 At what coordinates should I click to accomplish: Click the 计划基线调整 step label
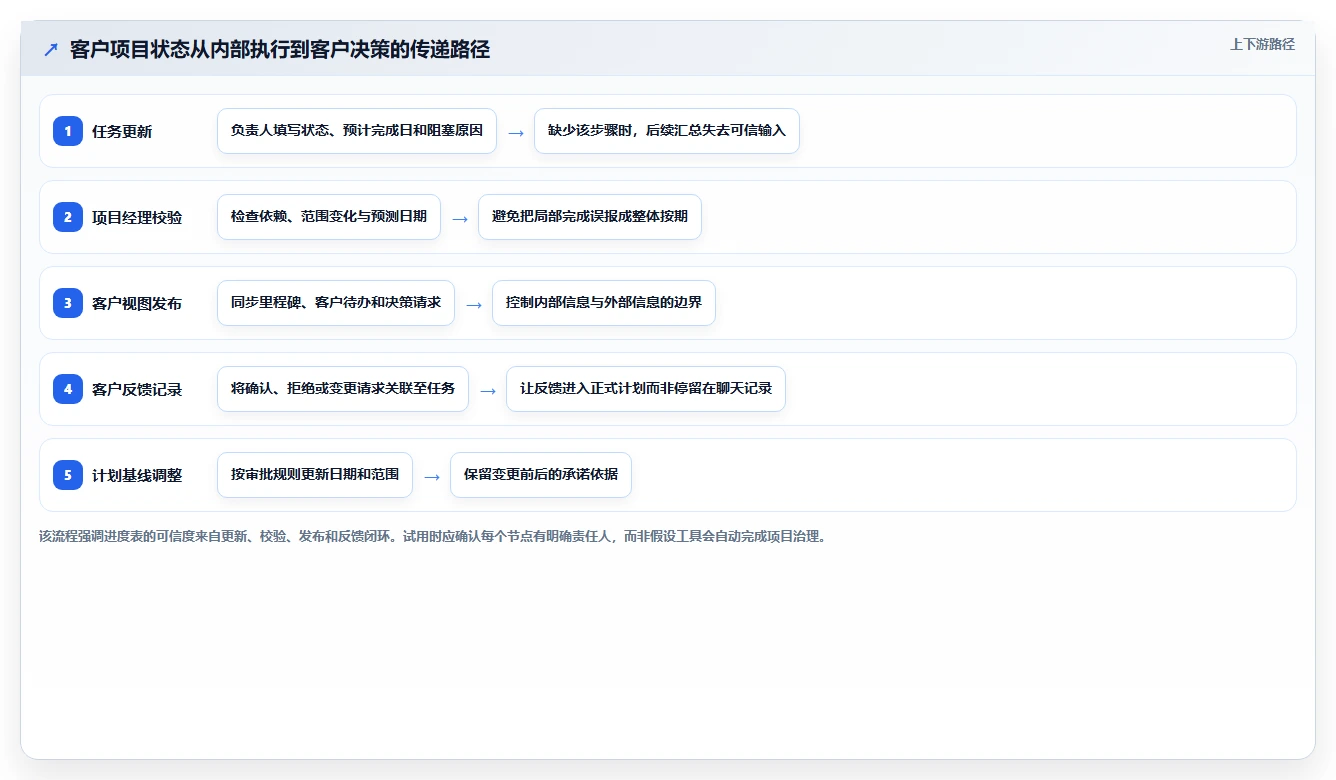click(137, 475)
